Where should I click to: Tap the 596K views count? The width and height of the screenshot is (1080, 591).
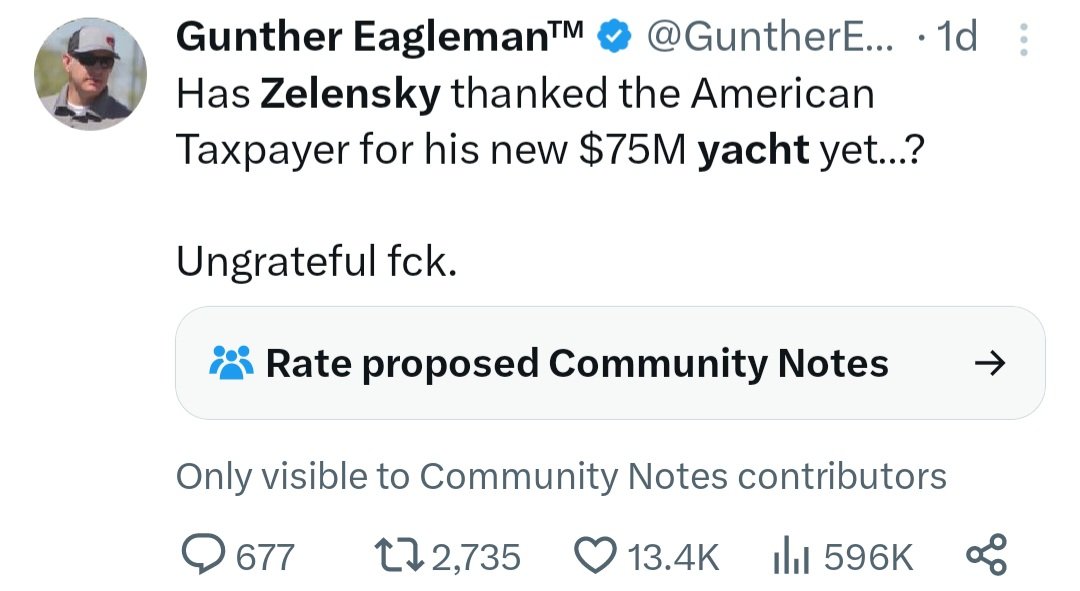[869, 557]
